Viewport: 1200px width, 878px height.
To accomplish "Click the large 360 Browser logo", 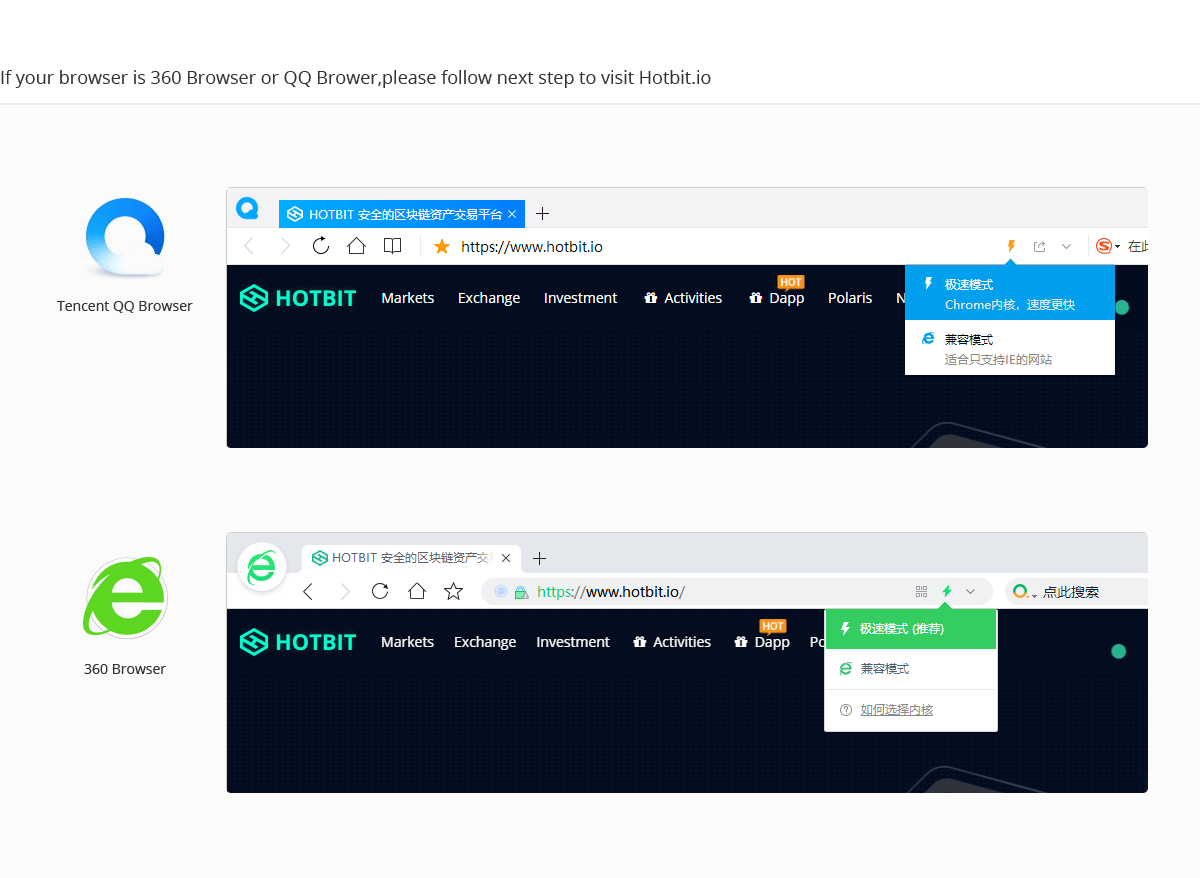I will point(125,598).
